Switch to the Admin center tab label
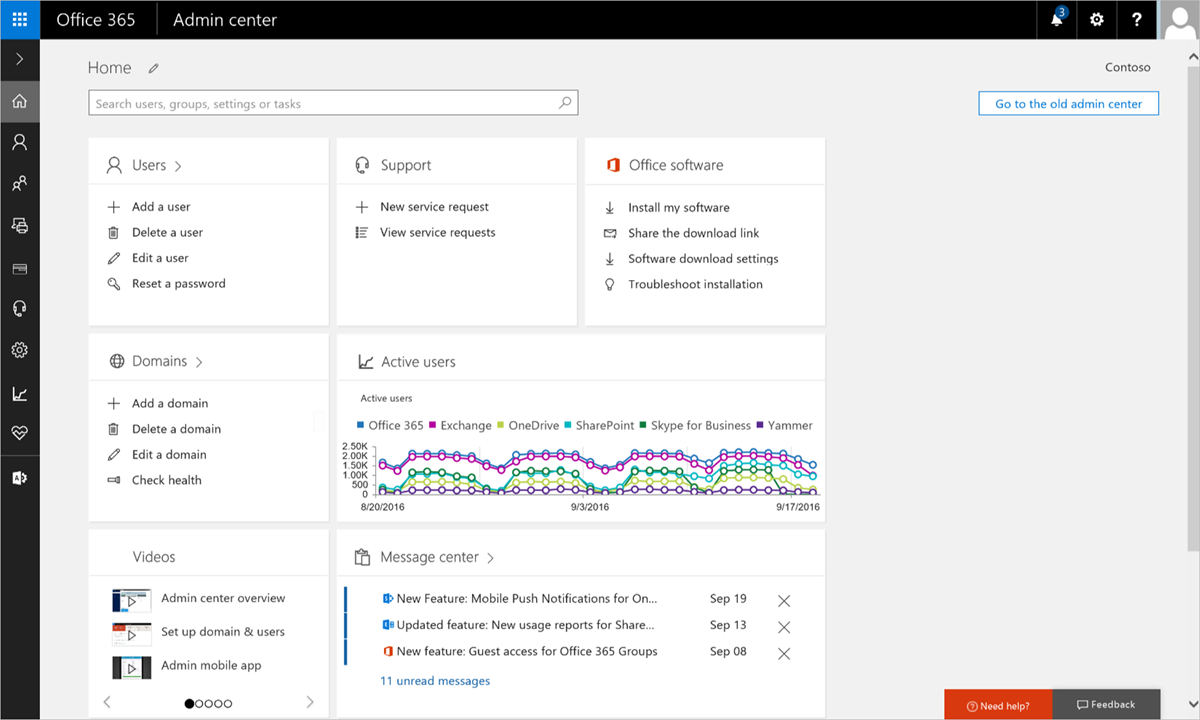Screen dimensions: 1200x720 pos(224,19)
